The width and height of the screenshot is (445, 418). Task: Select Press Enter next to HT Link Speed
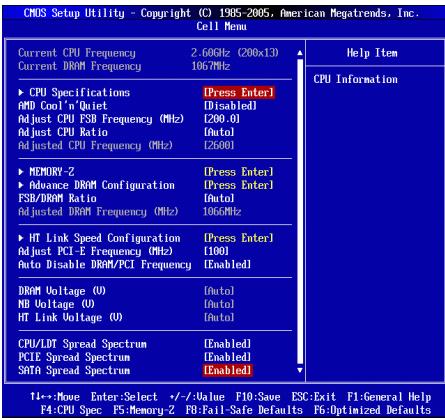[238, 238]
